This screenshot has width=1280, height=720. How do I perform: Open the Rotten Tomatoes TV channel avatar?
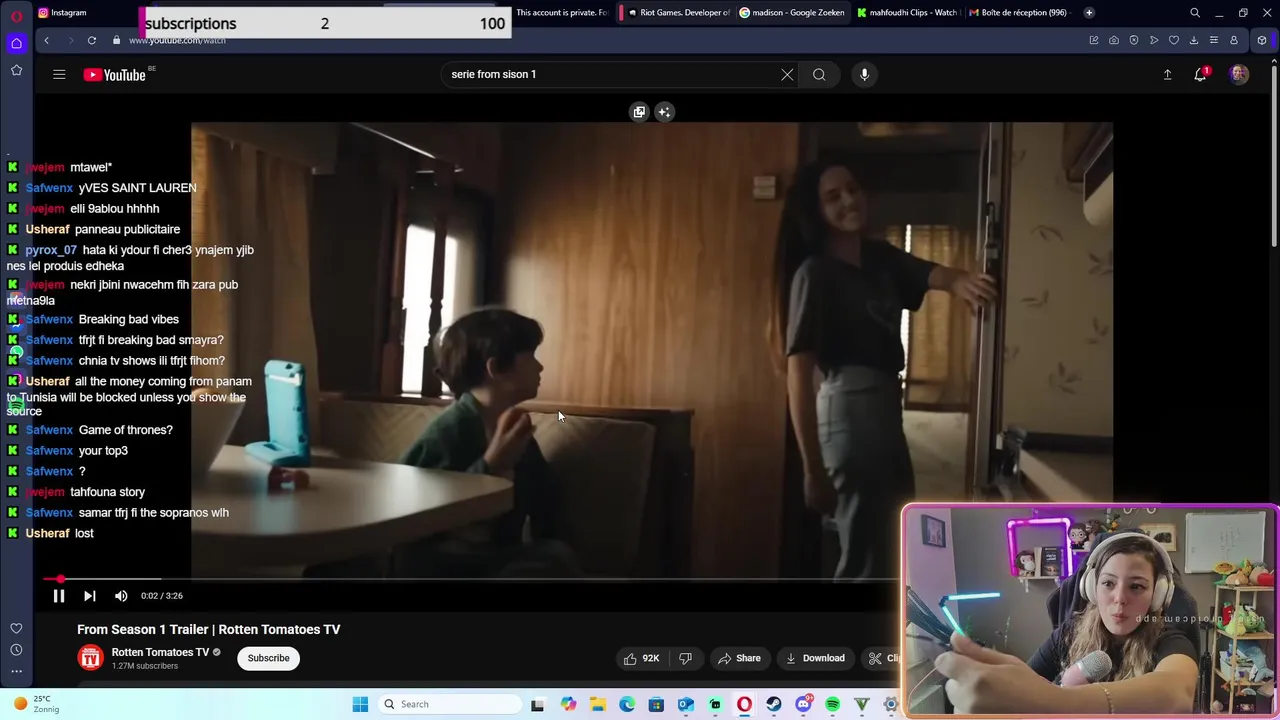point(90,658)
